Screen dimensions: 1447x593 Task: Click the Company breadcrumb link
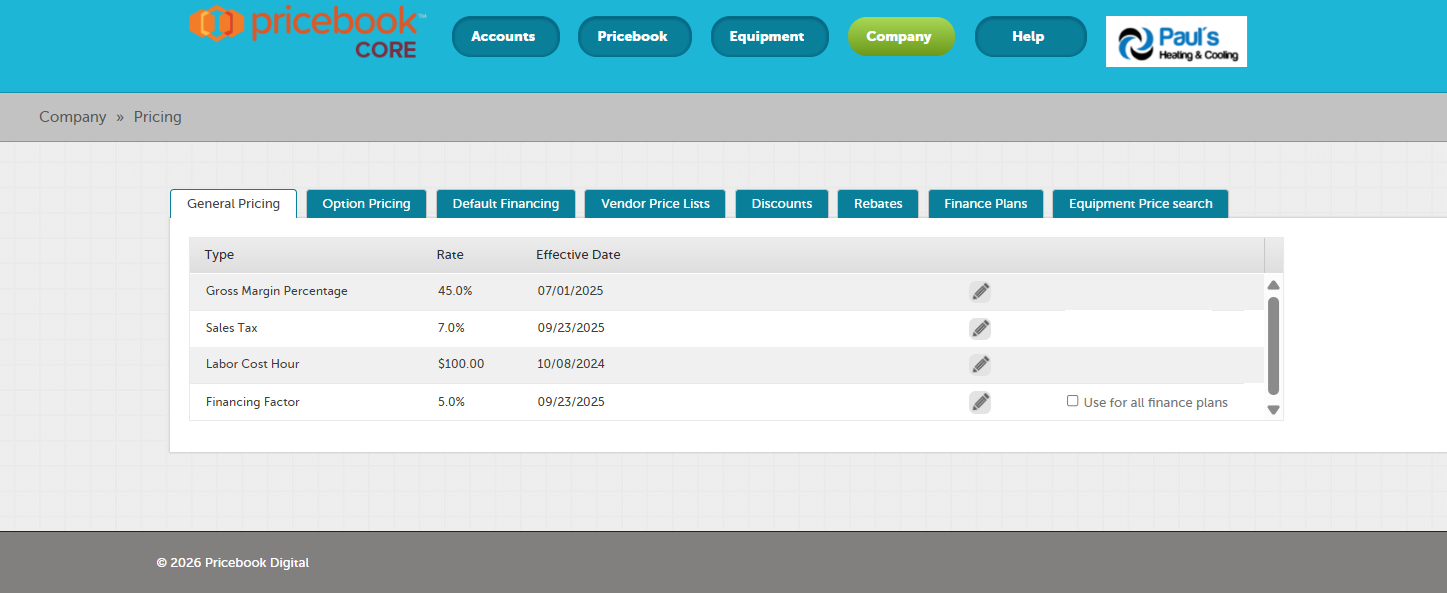72,117
